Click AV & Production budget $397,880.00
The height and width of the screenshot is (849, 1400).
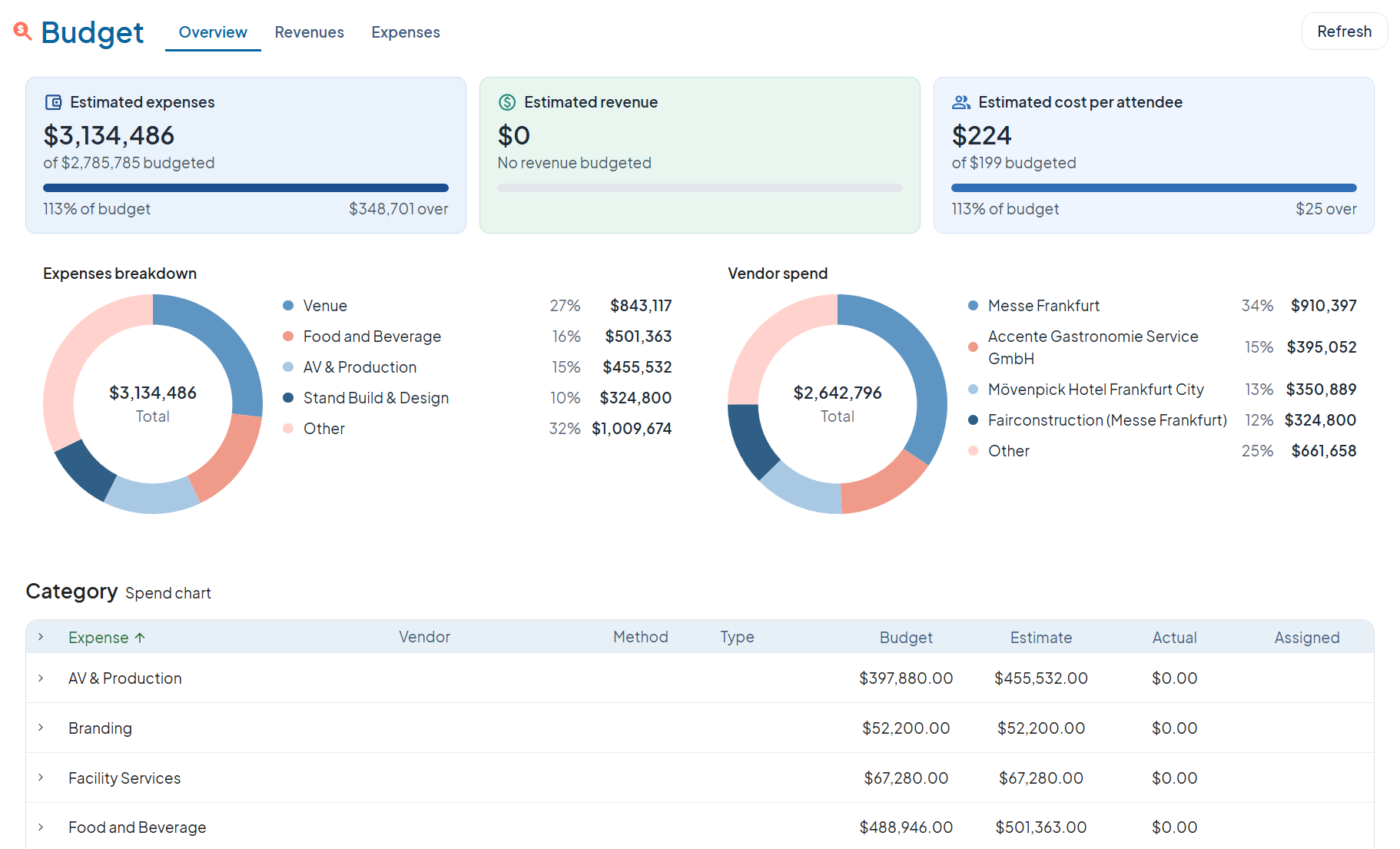coord(906,678)
